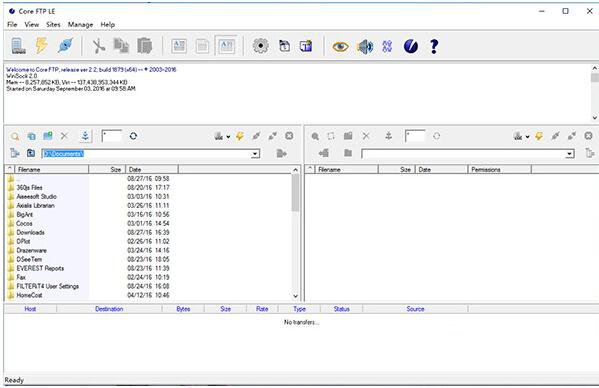The height and width of the screenshot is (388, 599).
Task: Click the remote panel filter input box
Action: click(x=415, y=136)
